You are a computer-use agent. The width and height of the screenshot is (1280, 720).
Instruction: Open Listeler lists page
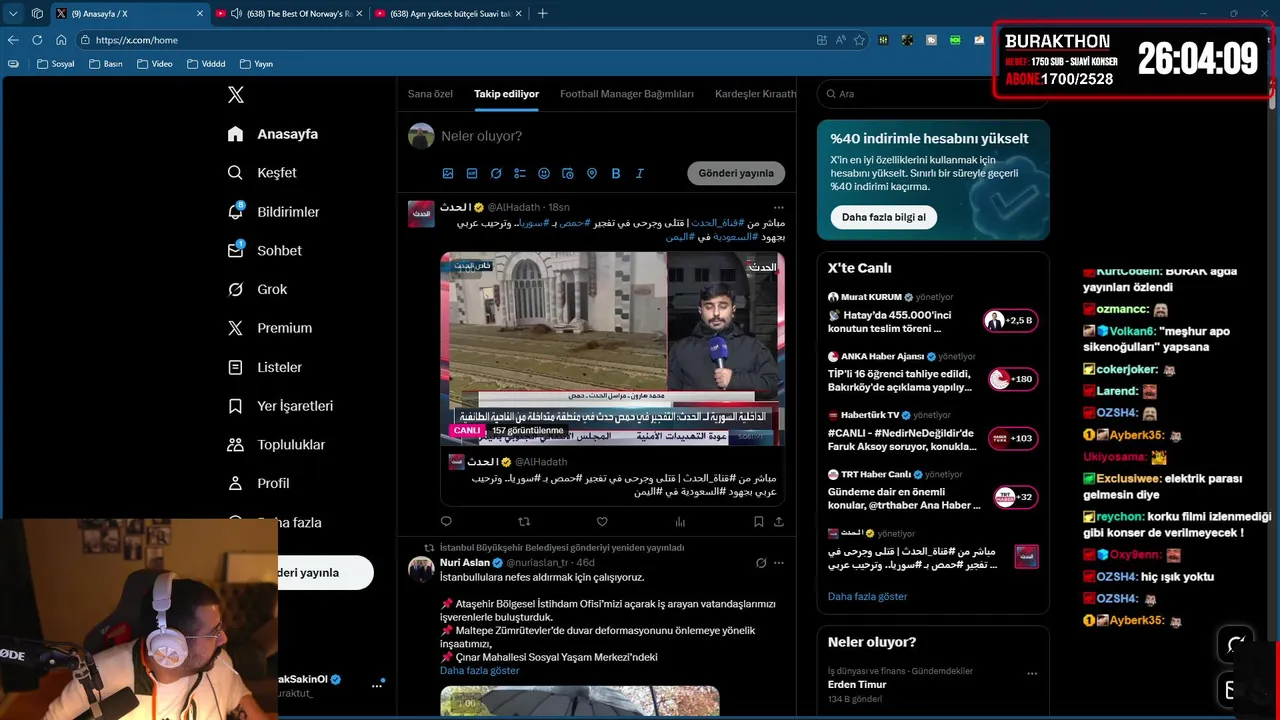(x=264, y=367)
